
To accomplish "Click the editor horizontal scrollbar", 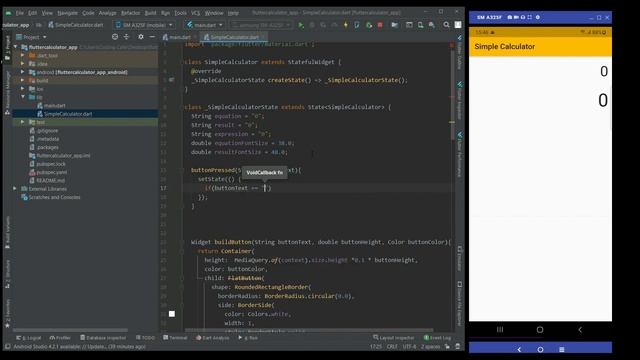I will [x=309, y=330].
